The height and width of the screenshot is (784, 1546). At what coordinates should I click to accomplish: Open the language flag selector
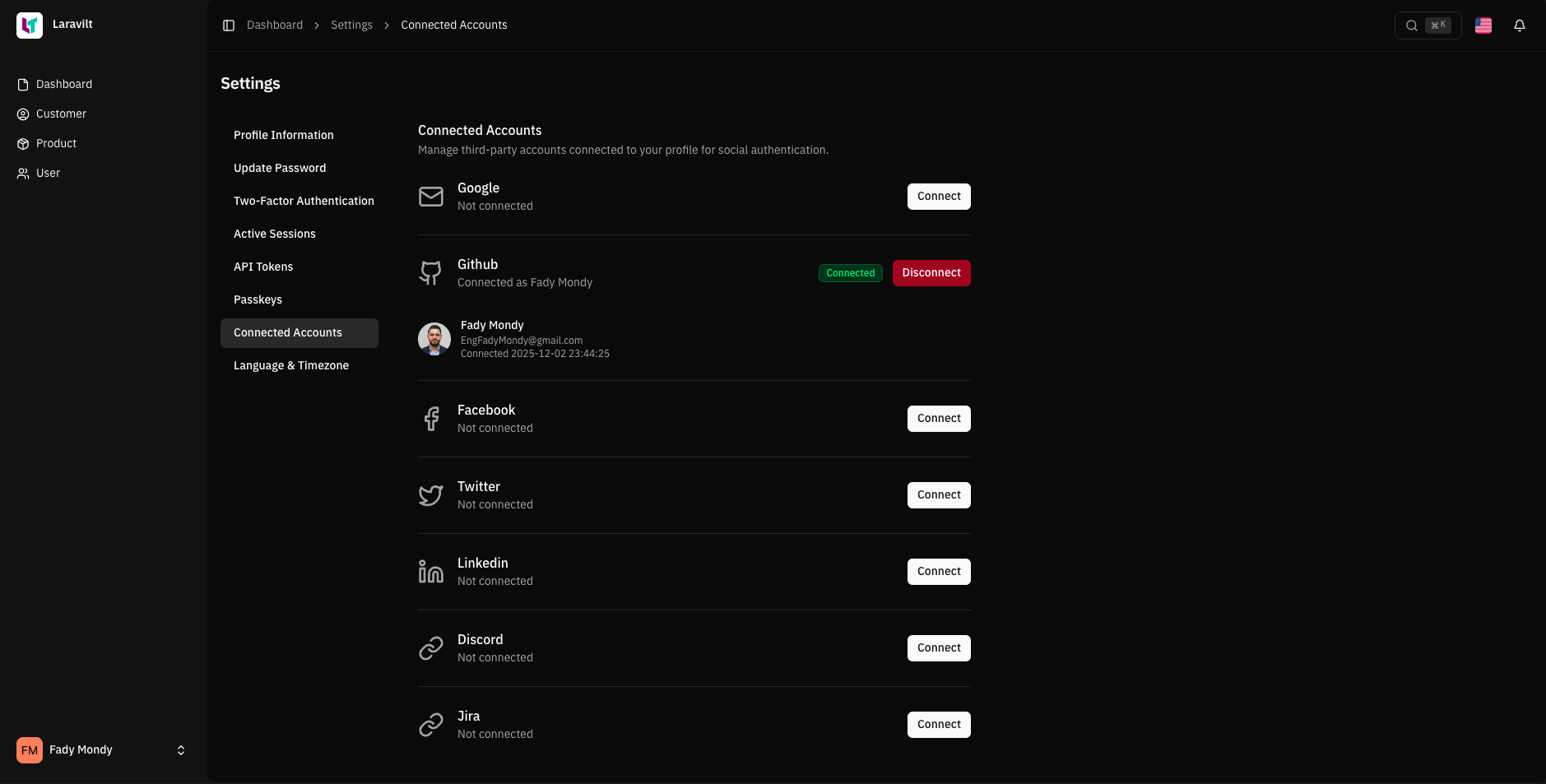[1483, 26]
